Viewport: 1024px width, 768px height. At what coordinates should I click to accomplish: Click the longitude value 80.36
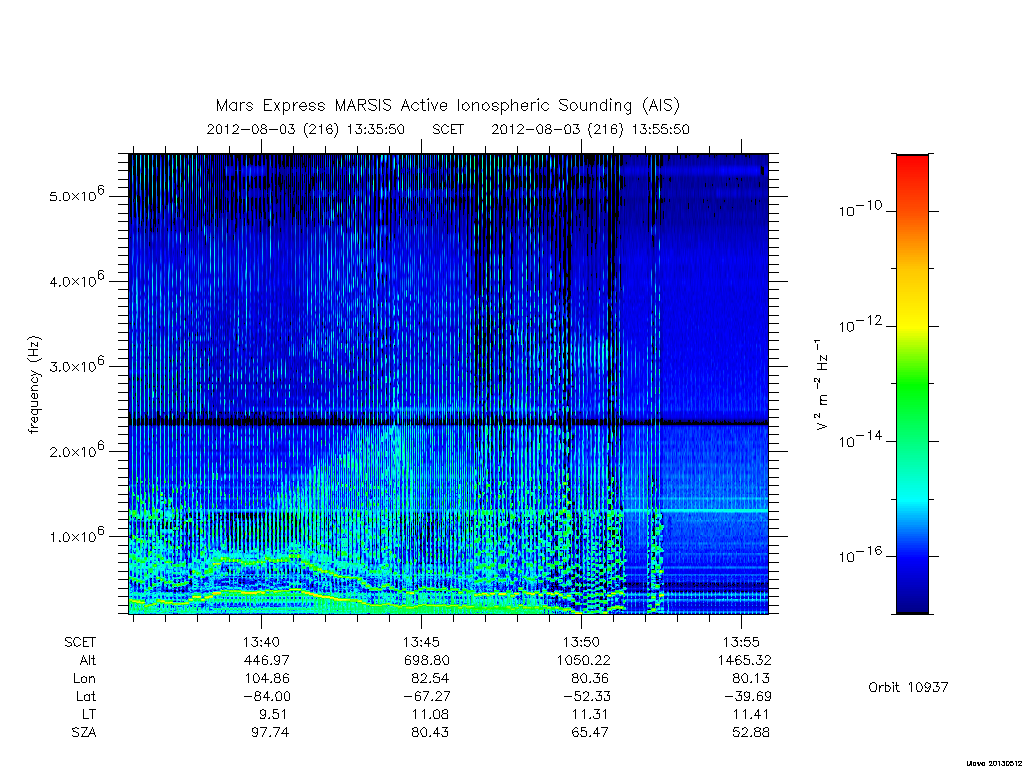tap(590, 679)
